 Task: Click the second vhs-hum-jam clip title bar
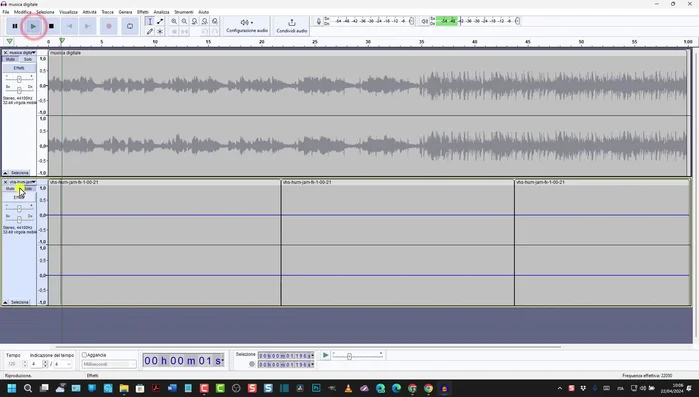click(x=398, y=182)
